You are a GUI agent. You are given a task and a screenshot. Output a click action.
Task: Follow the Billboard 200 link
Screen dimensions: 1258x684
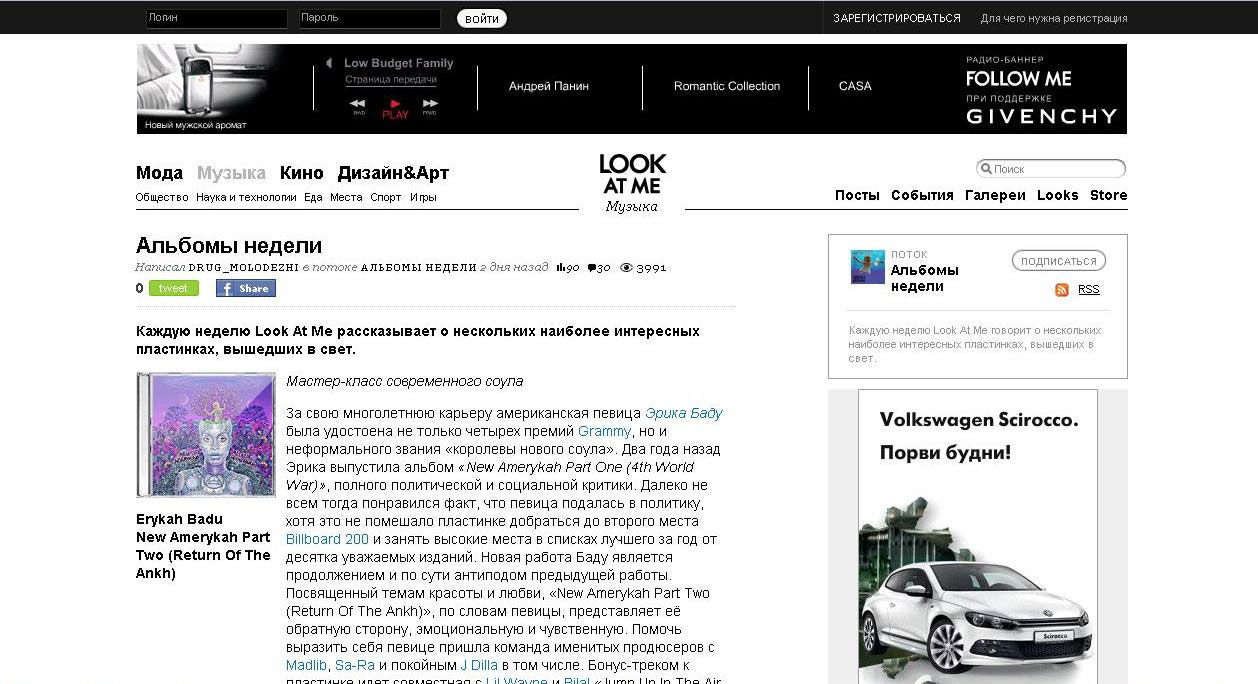tap(327, 539)
